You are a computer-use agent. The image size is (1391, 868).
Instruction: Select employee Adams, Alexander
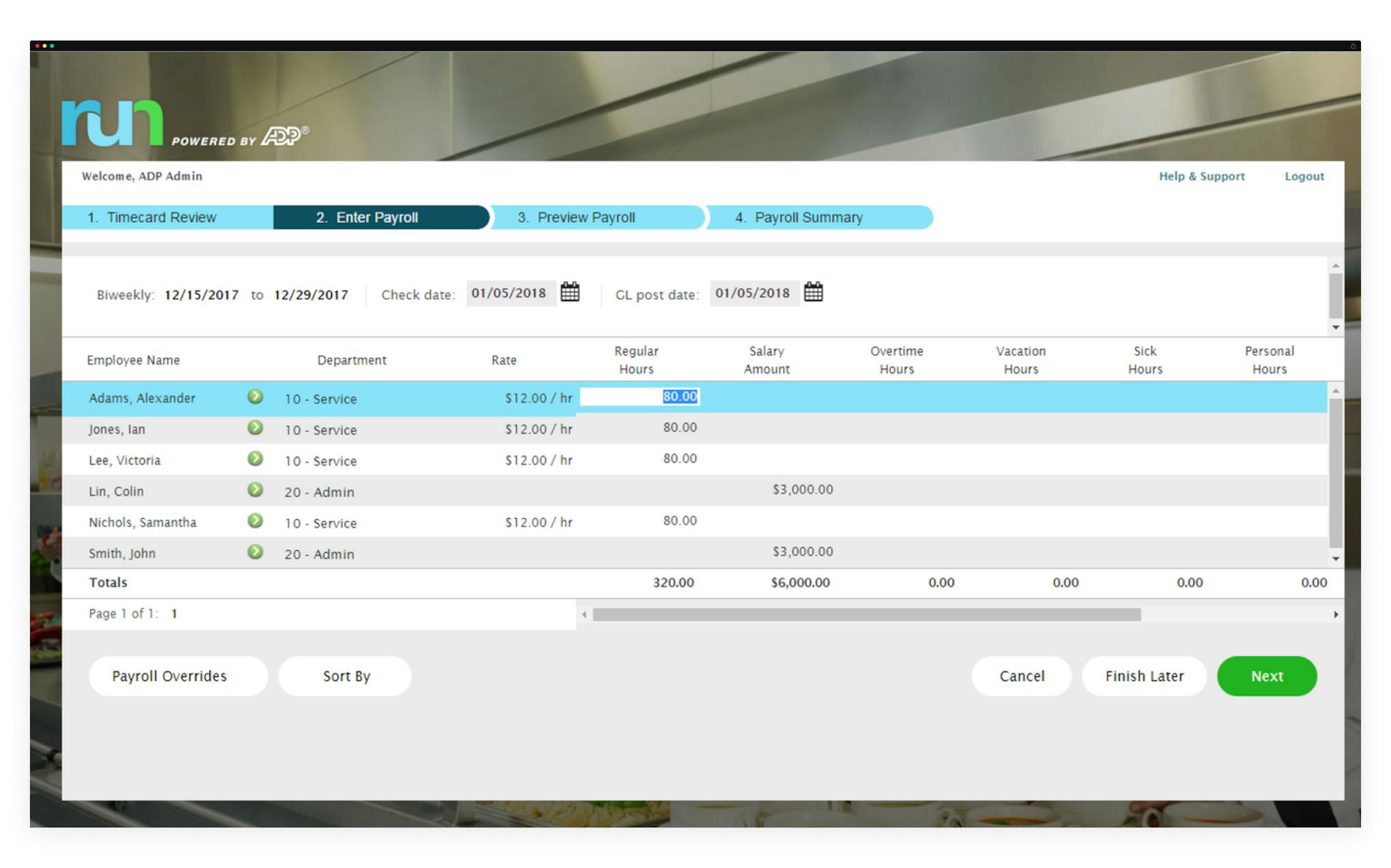click(x=142, y=398)
